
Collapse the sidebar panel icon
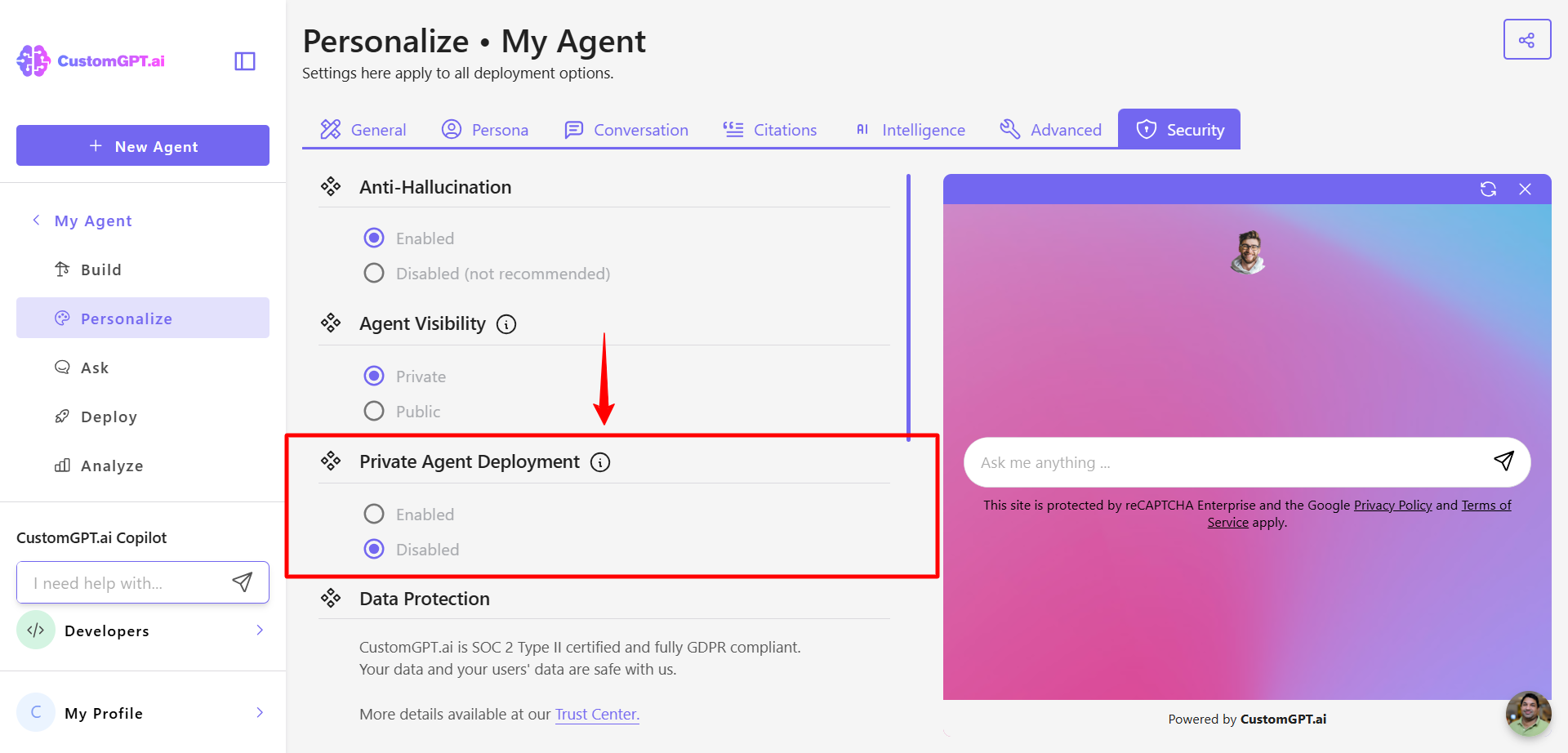pyautogui.click(x=245, y=61)
